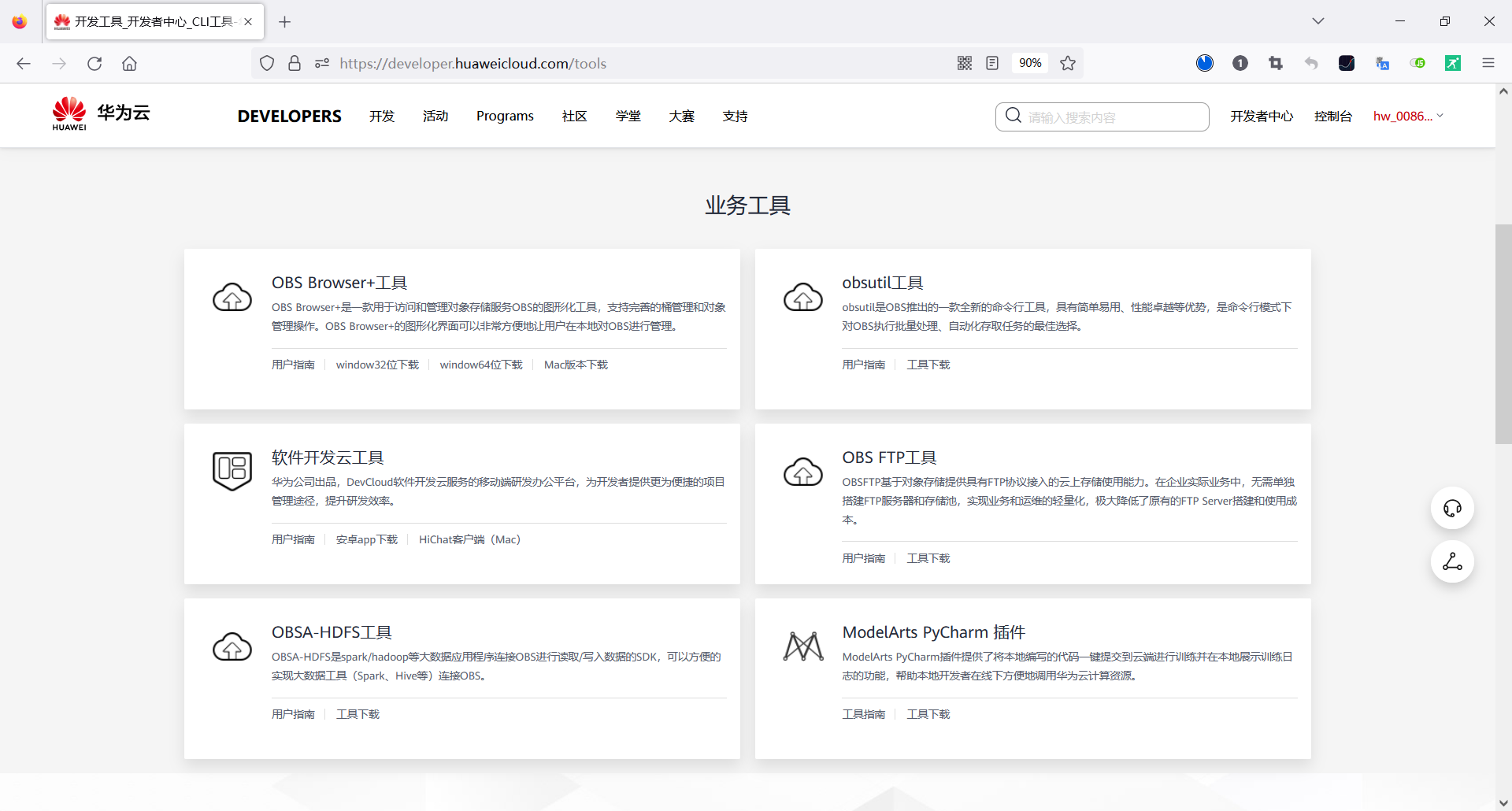Open the screenshot capture extension
Viewport: 1512px width, 811px height.
pos(1276,63)
